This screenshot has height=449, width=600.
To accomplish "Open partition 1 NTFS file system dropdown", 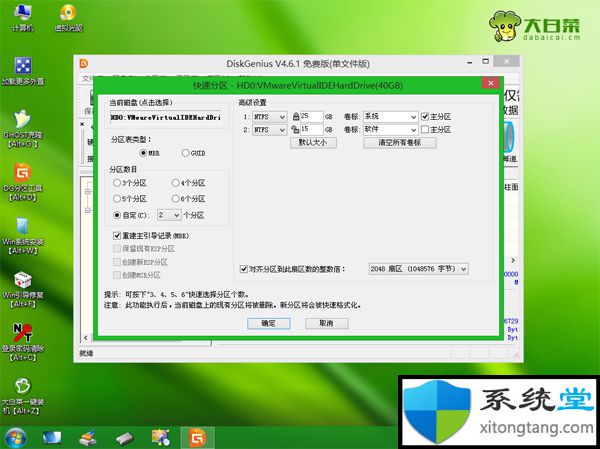I will (x=269, y=117).
